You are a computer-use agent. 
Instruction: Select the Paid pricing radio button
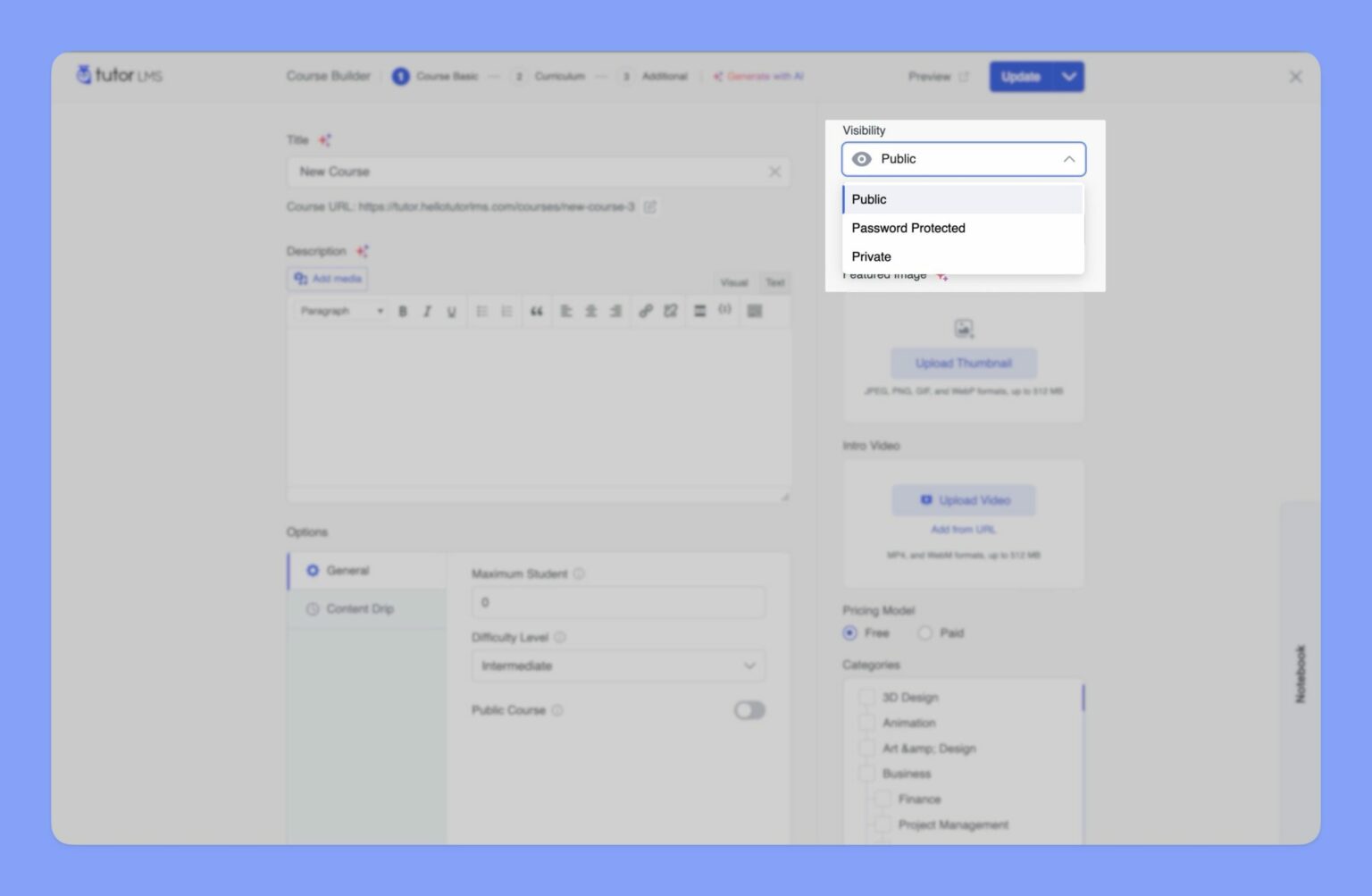coord(925,633)
